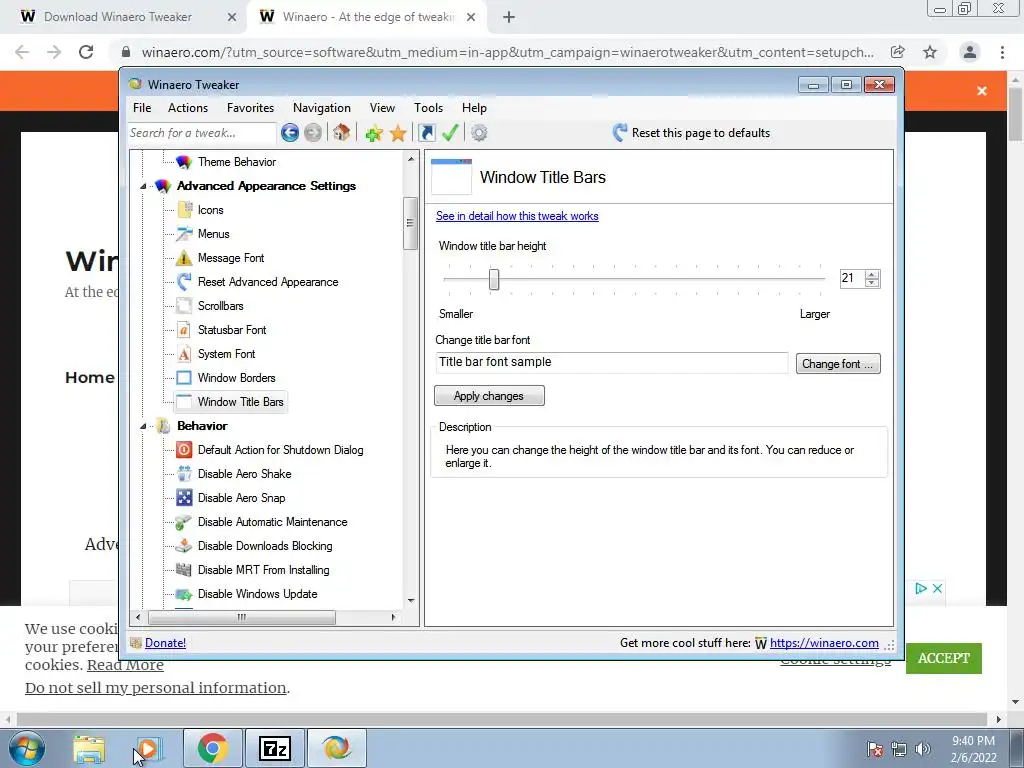This screenshot has width=1024, height=768.
Task: Open the Help menu
Action: point(474,108)
